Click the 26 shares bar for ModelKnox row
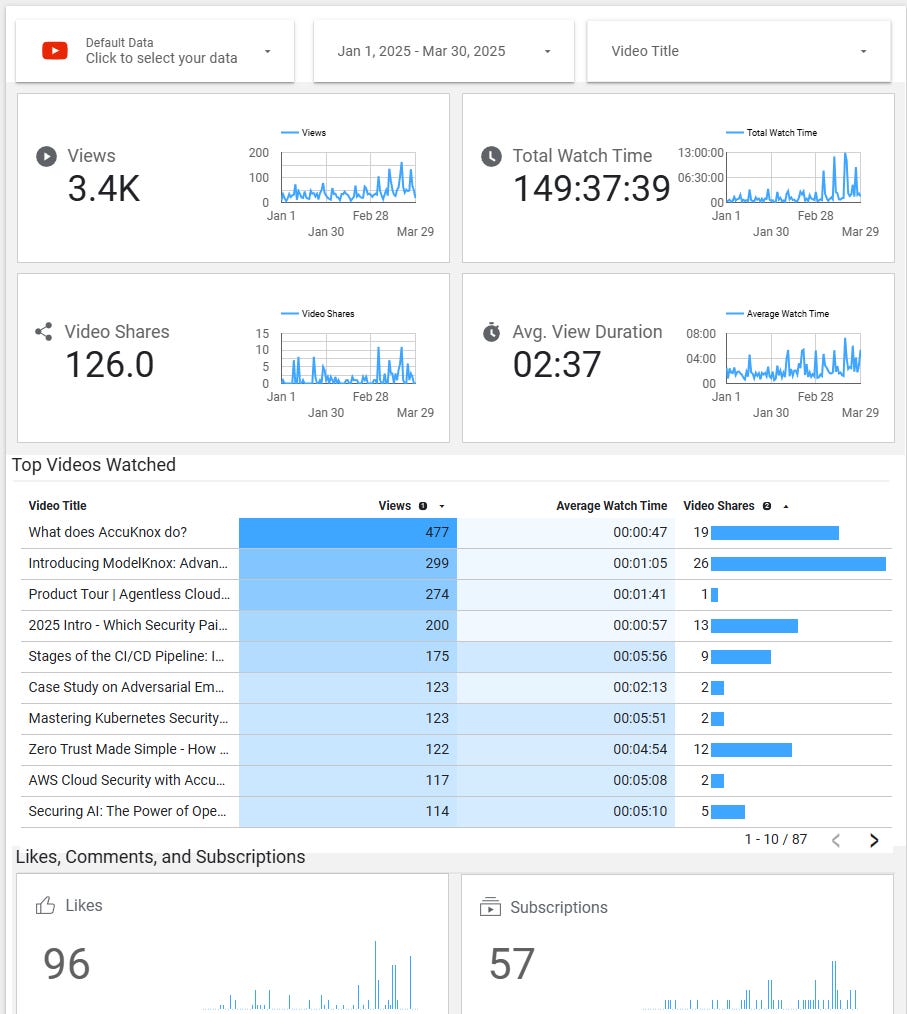This screenshot has height=1014, width=907. (798, 564)
